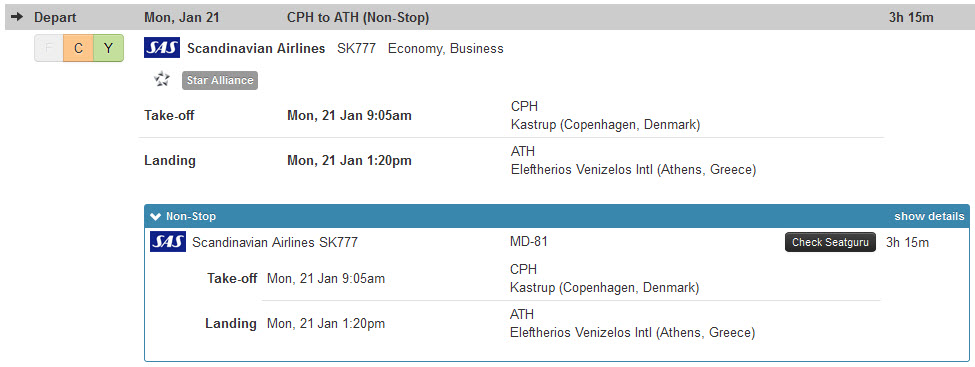Image resolution: width=975 pixels, height=367 pixels.
Task: Click the 3h 15m duration in header
Action: [911, 17]
